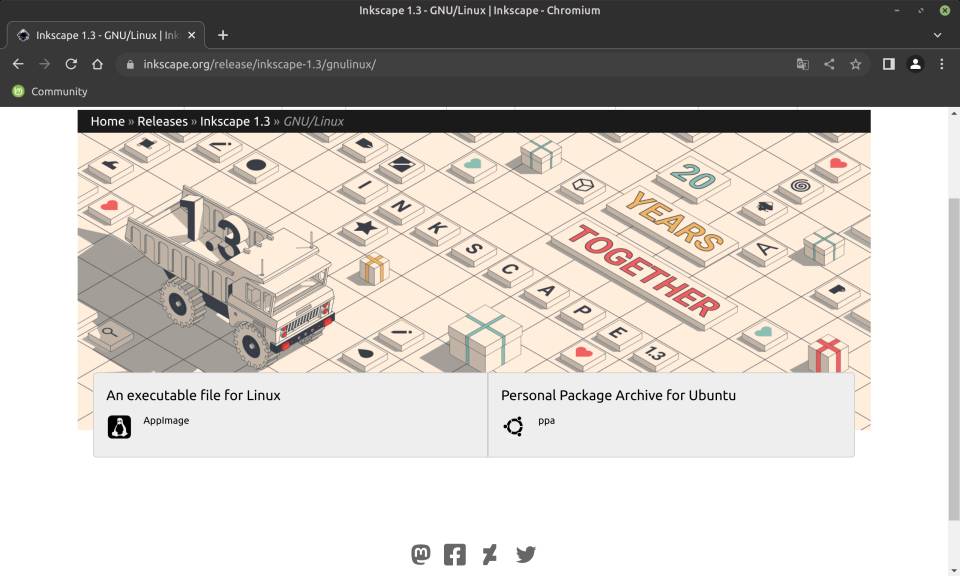Visit Inkscape's DeviantArt page
The height and width of the screenshot is (576, 960).
[x=489, y=555]
